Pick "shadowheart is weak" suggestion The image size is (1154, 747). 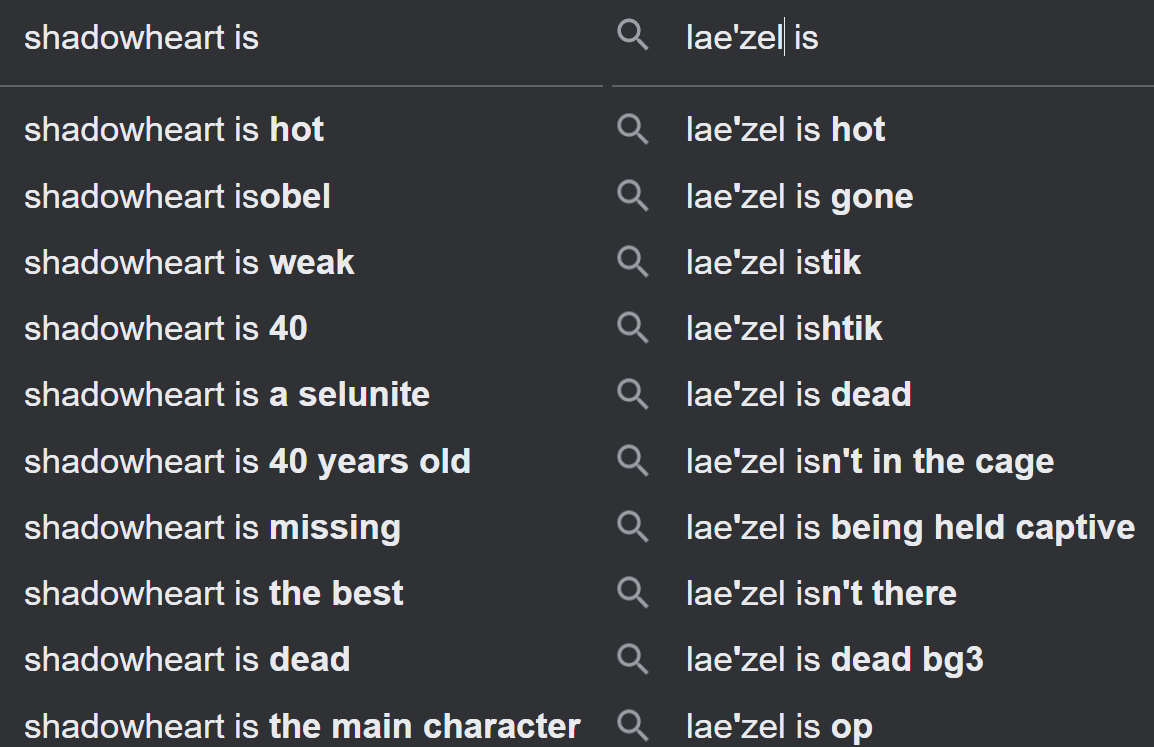(189, 262)
